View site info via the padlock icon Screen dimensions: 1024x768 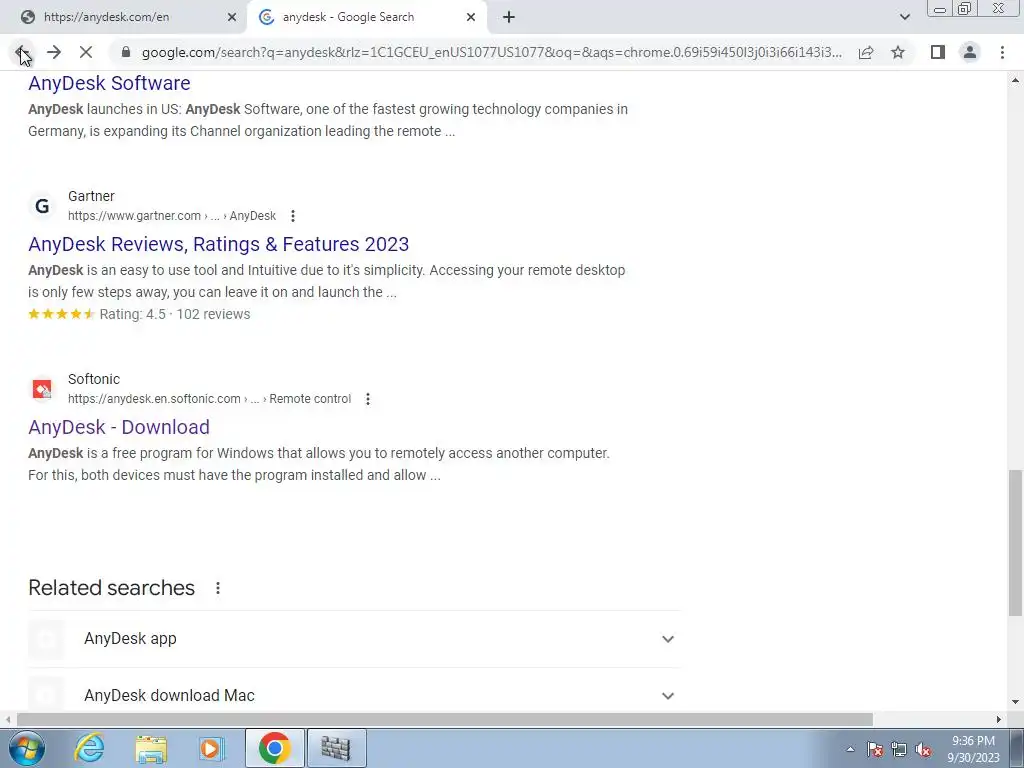[x=126, y=52]
